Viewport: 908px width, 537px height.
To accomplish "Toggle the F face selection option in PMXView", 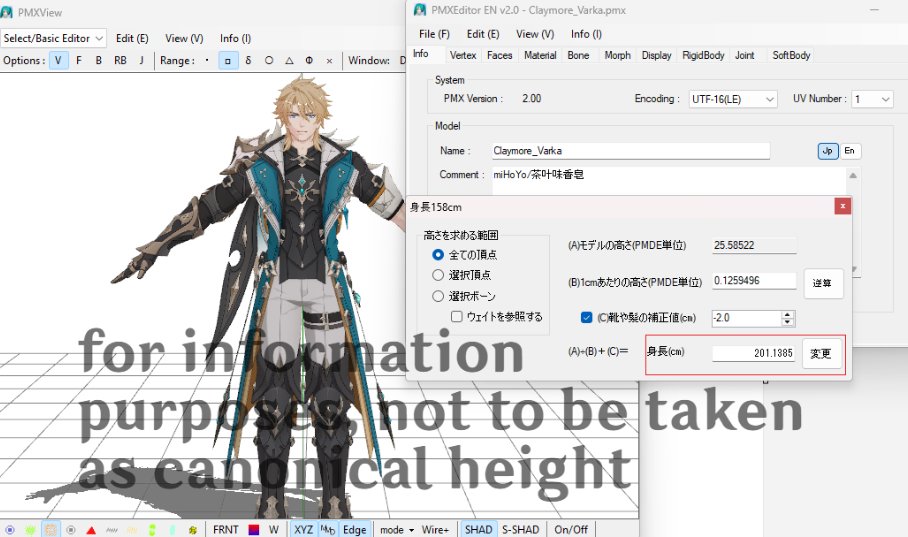I will tap(79, 60).
